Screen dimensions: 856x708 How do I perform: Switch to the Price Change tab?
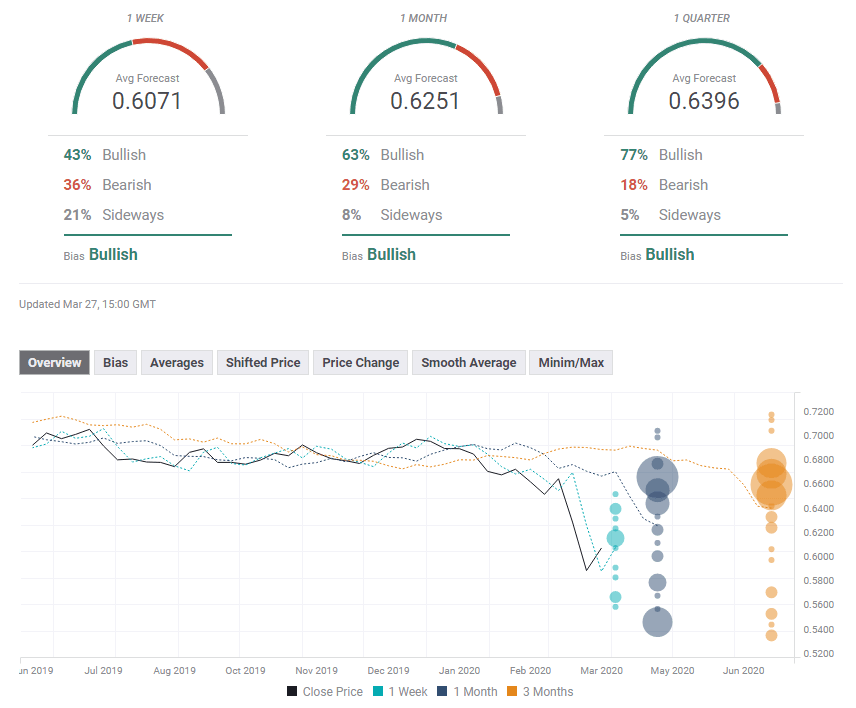pos(359,362)
